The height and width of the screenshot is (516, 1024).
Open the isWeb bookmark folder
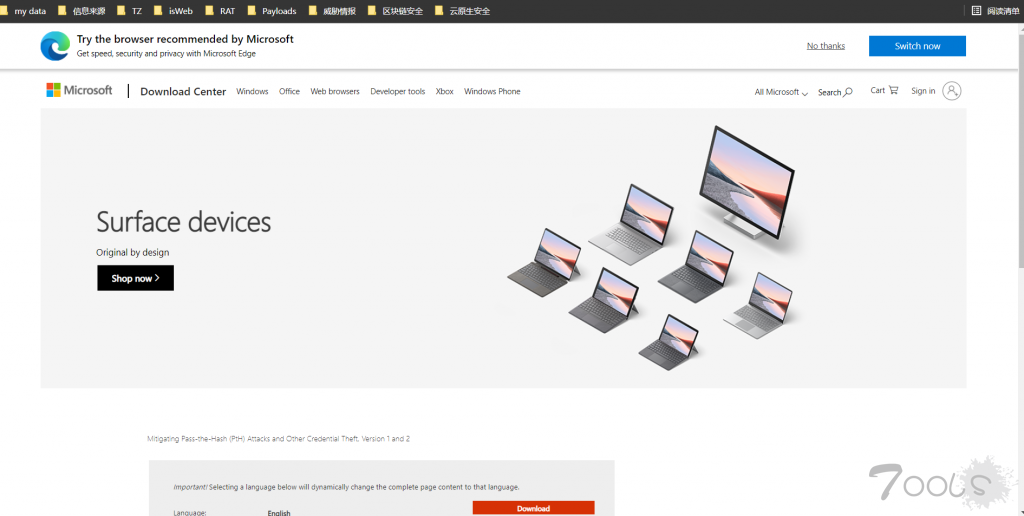173,11
